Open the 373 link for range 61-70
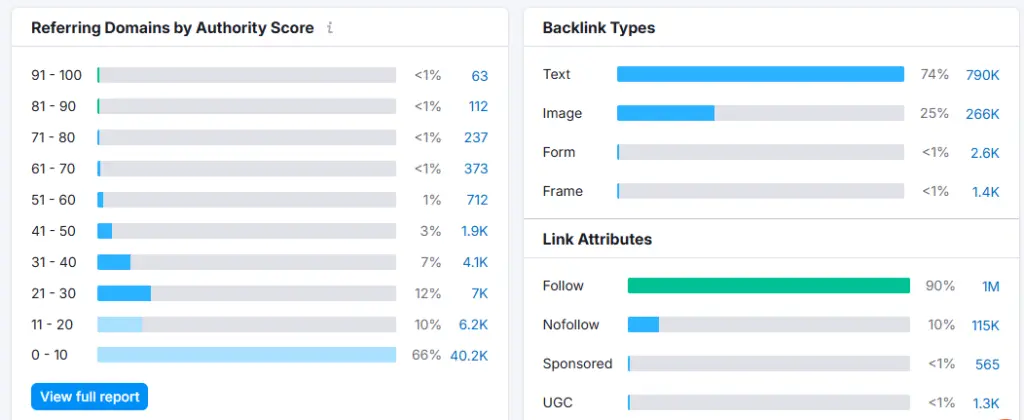This screenshot has height=420, width=1024. coord(475,168)
